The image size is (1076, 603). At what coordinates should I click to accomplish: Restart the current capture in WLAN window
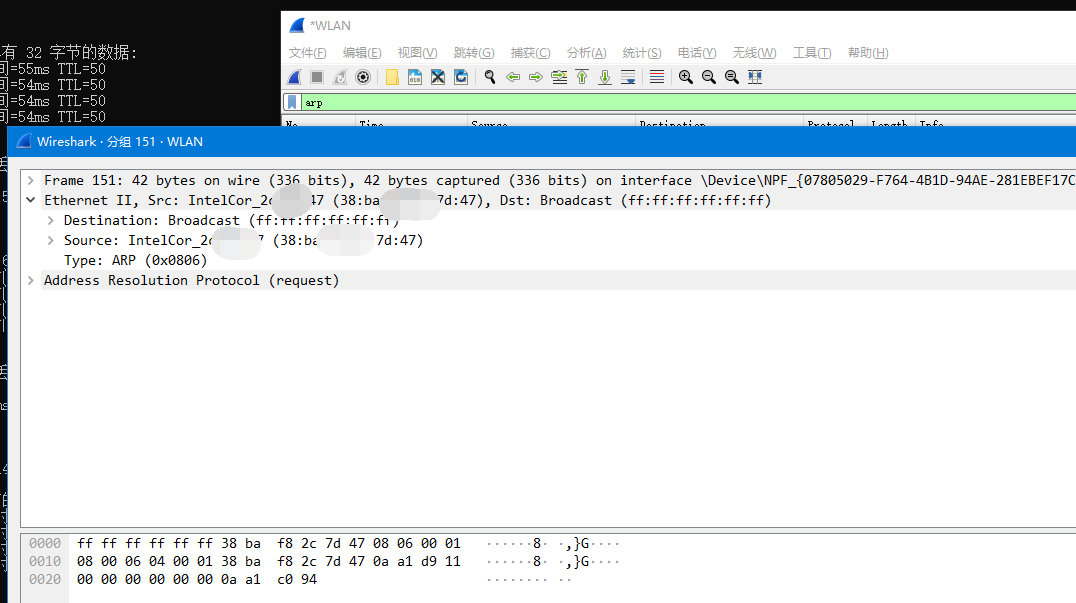tap(340, 77)
